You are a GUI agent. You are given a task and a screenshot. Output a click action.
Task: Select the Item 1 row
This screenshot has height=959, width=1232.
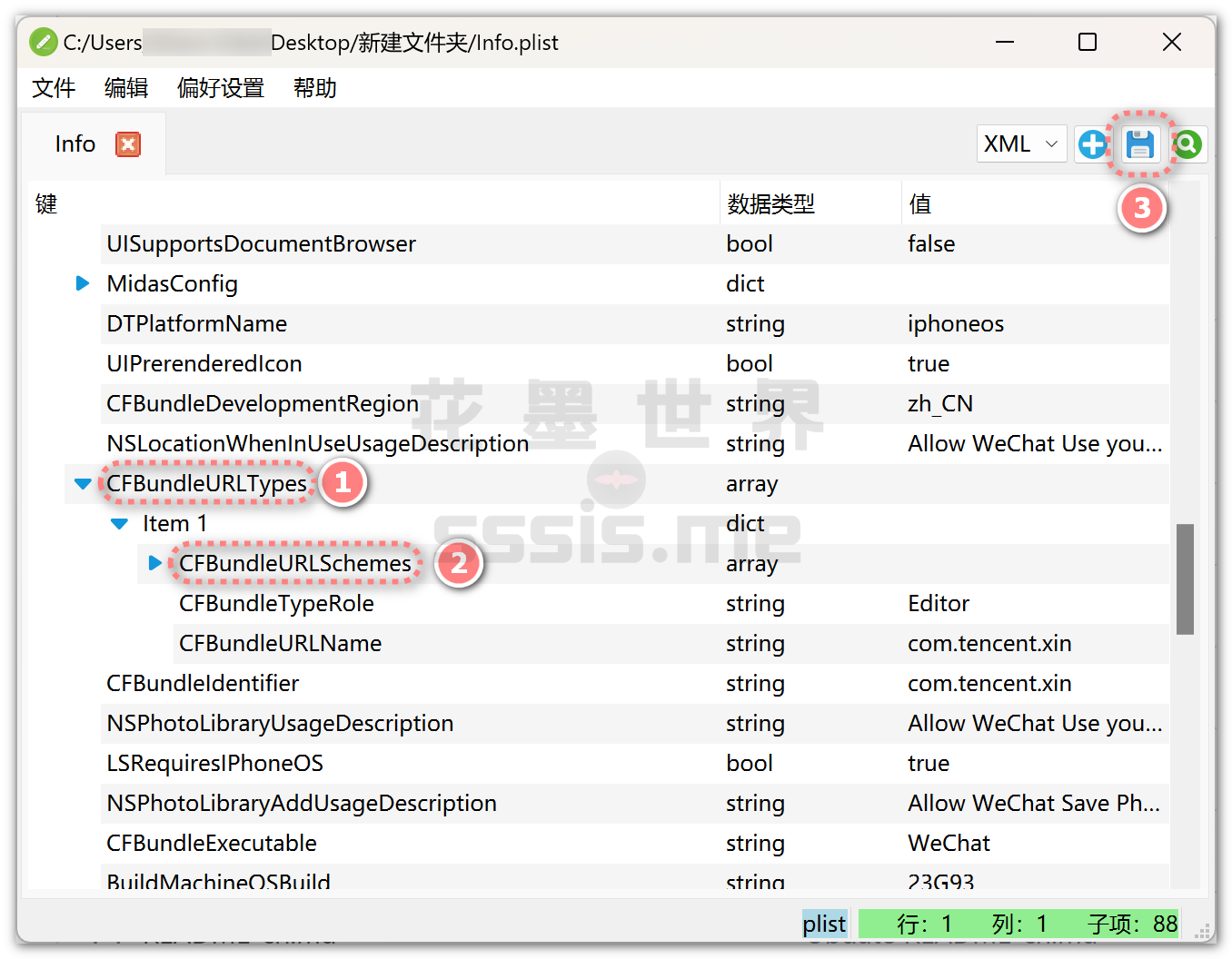pyautogui.click(x=174, y=523)
